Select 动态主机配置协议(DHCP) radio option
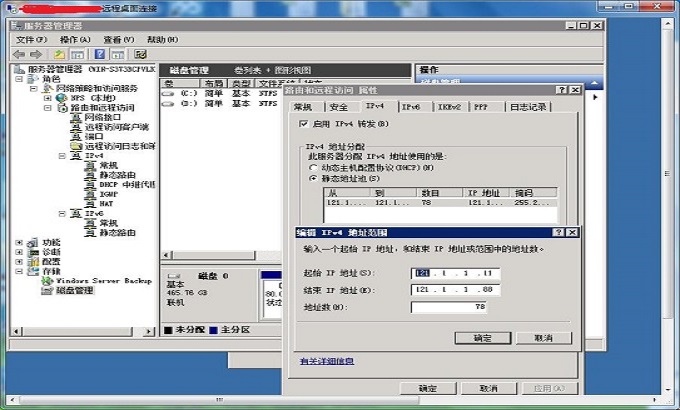Screen dimensions: 680x410 click(x=312, y=167)
